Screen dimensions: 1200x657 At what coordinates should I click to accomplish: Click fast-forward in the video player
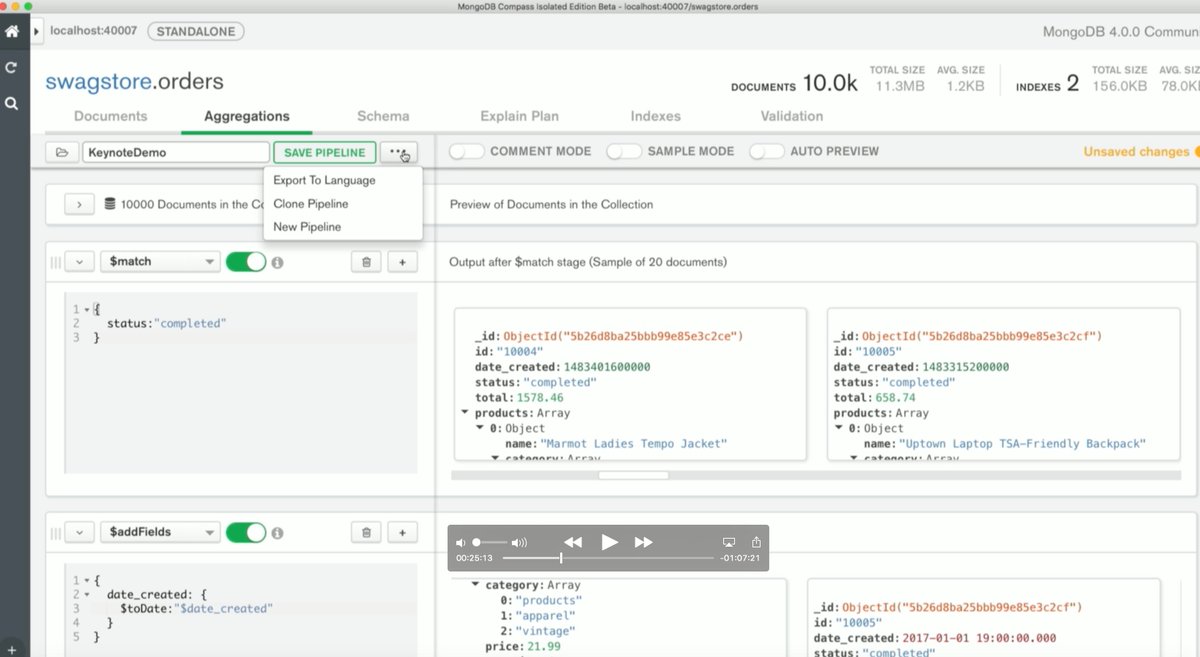click(644, 542)
